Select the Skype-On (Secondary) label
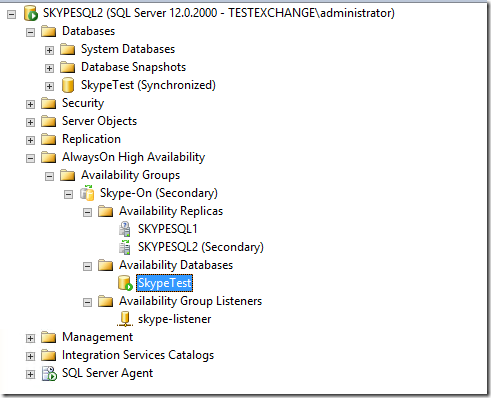491x398 pixels. pos(159,193)
